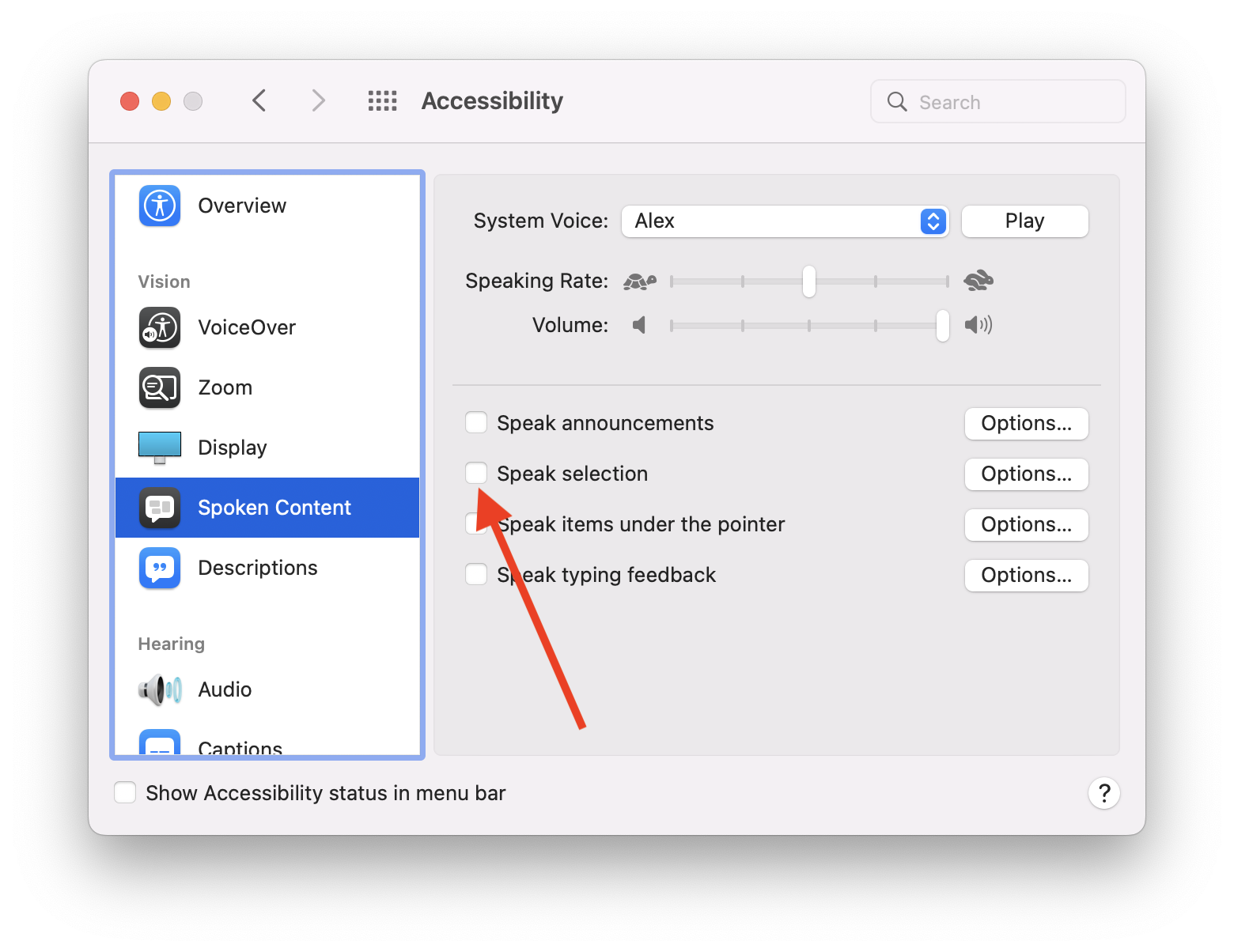Image resolution: width=1234 pixels, height=952 pixels.
Task: Open Options for Speak announcements
Action: (1027, 424)
